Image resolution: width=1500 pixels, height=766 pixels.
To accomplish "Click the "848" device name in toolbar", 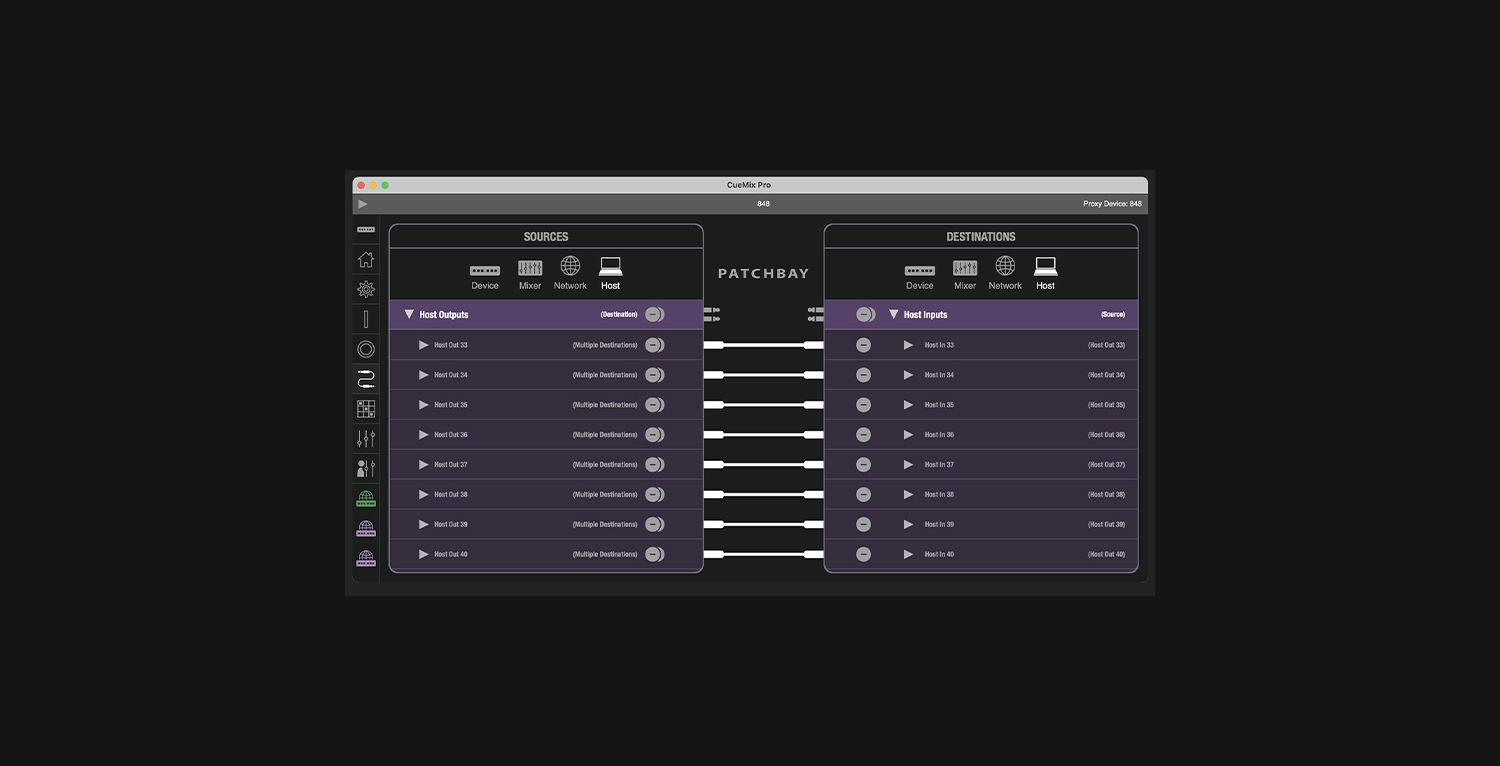I will click(x=763, y=204).
